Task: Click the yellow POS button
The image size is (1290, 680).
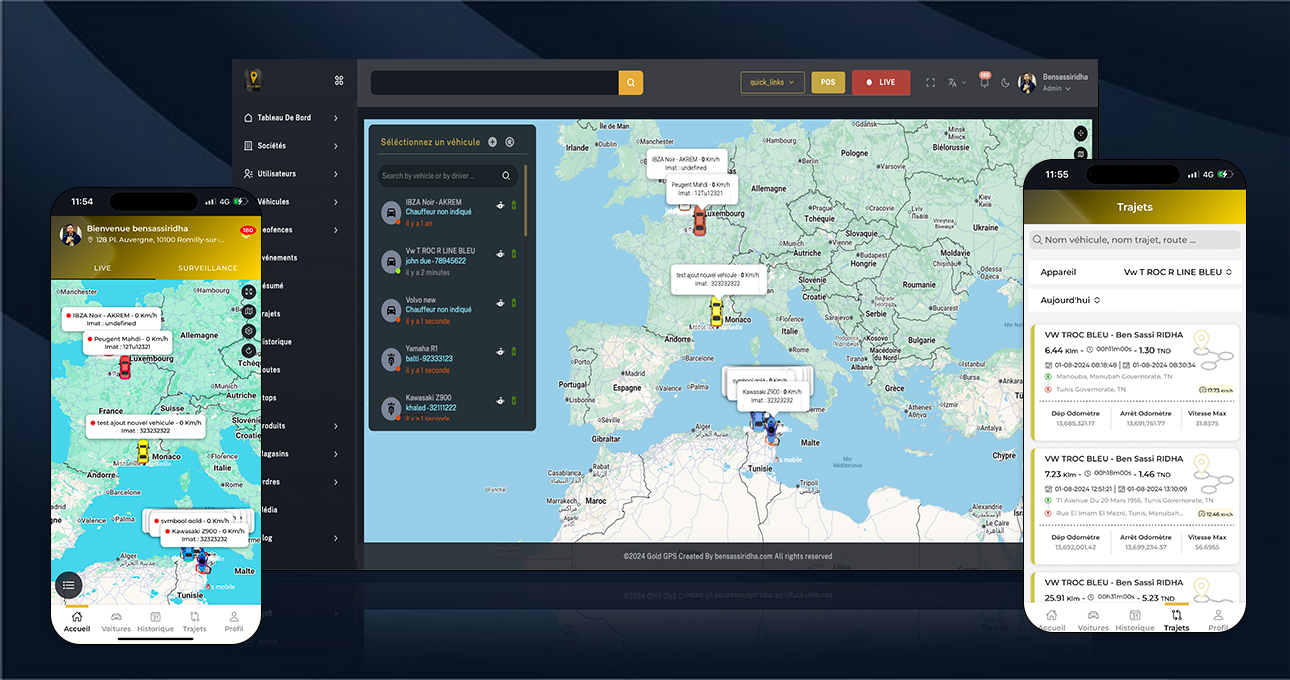Action: point(827,82)
